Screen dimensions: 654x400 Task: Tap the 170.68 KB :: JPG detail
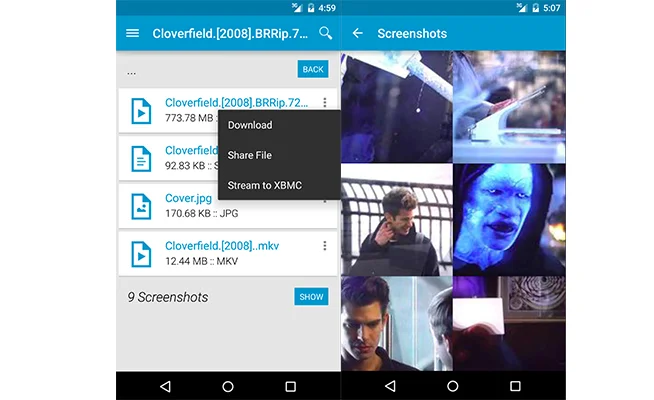201,214
